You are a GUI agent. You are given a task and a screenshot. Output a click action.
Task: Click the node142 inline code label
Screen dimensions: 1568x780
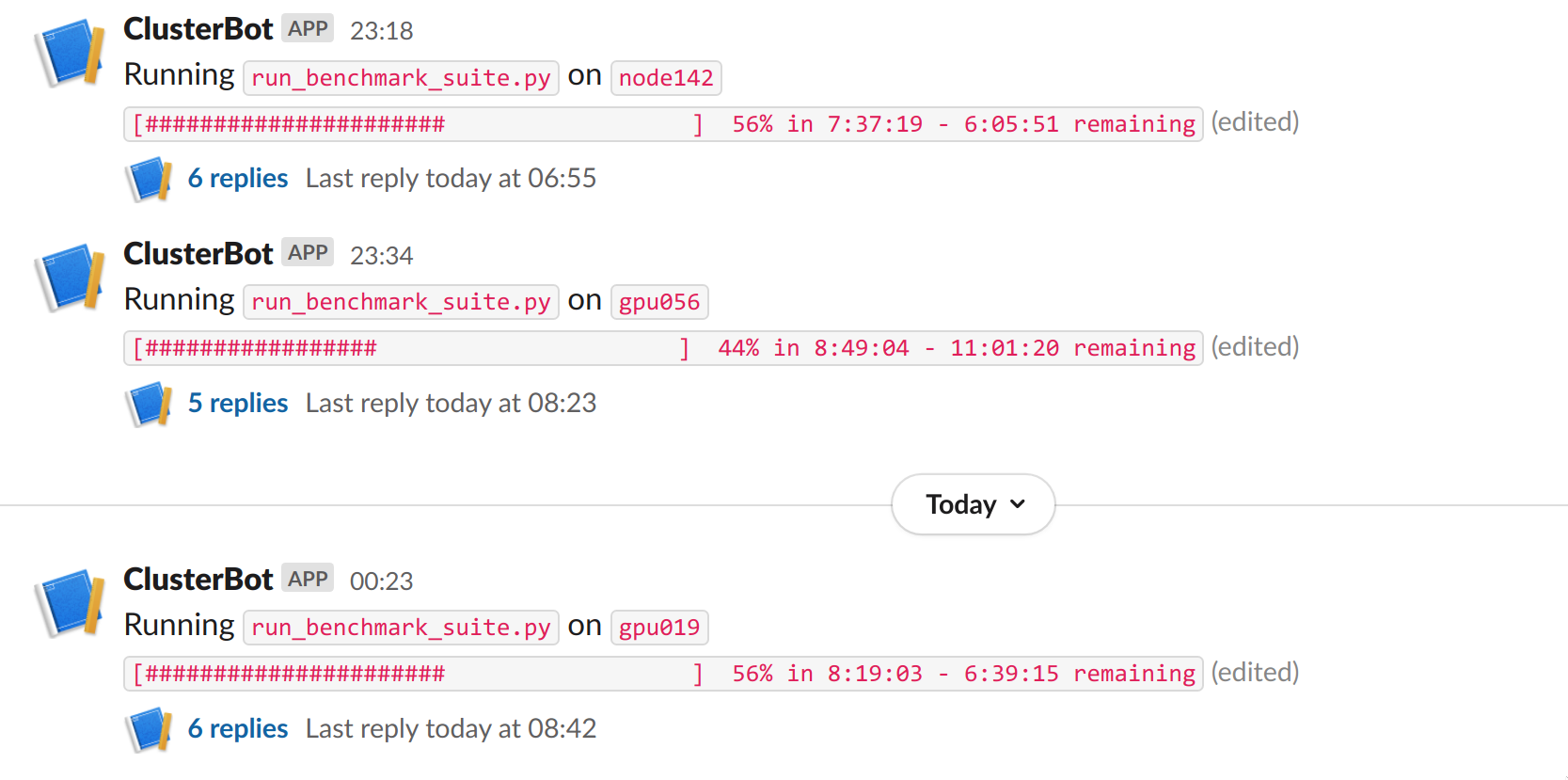click(666, 77)
